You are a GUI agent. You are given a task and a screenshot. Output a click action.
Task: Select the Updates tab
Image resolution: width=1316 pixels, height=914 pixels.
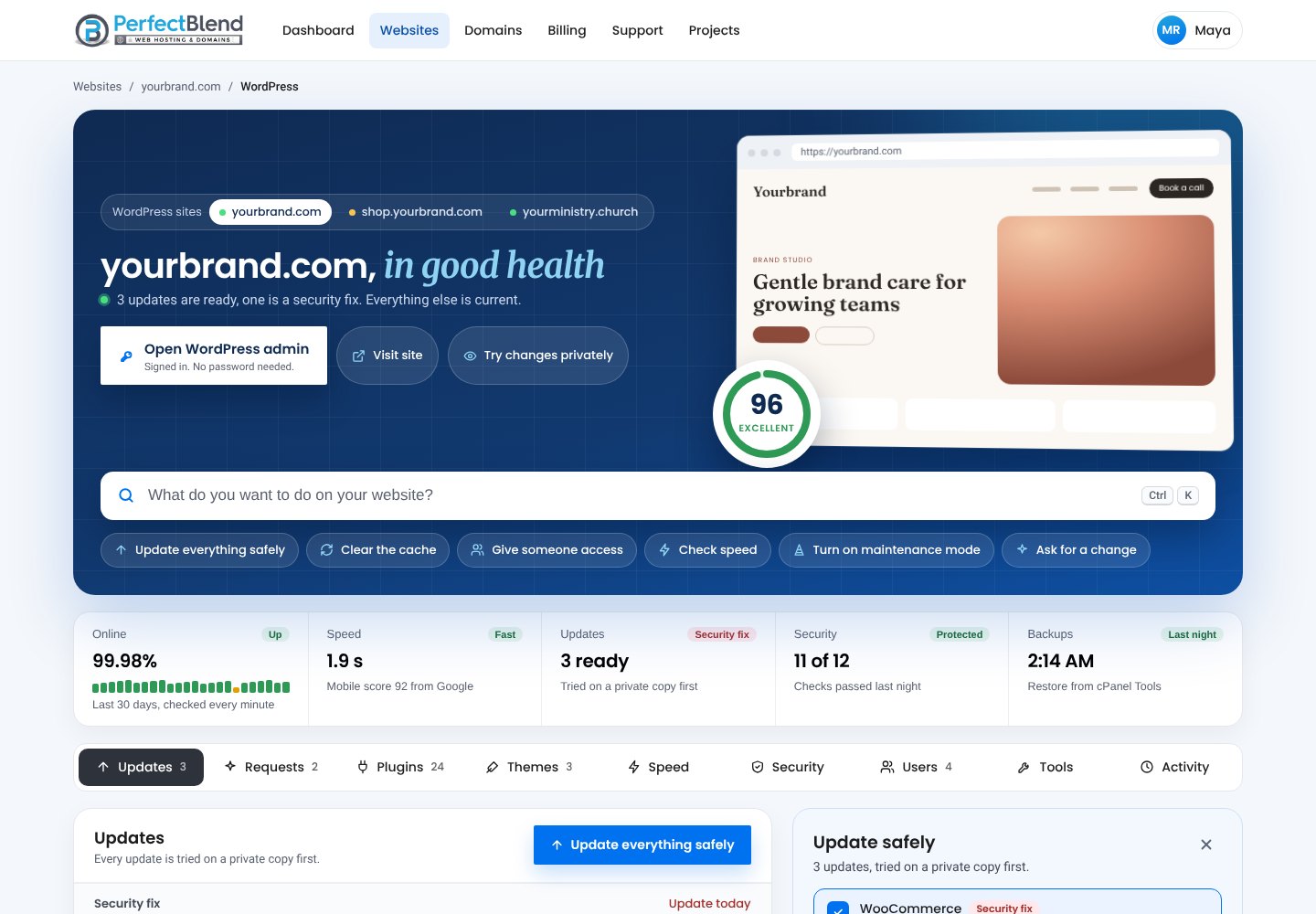(x=141, y=768)
